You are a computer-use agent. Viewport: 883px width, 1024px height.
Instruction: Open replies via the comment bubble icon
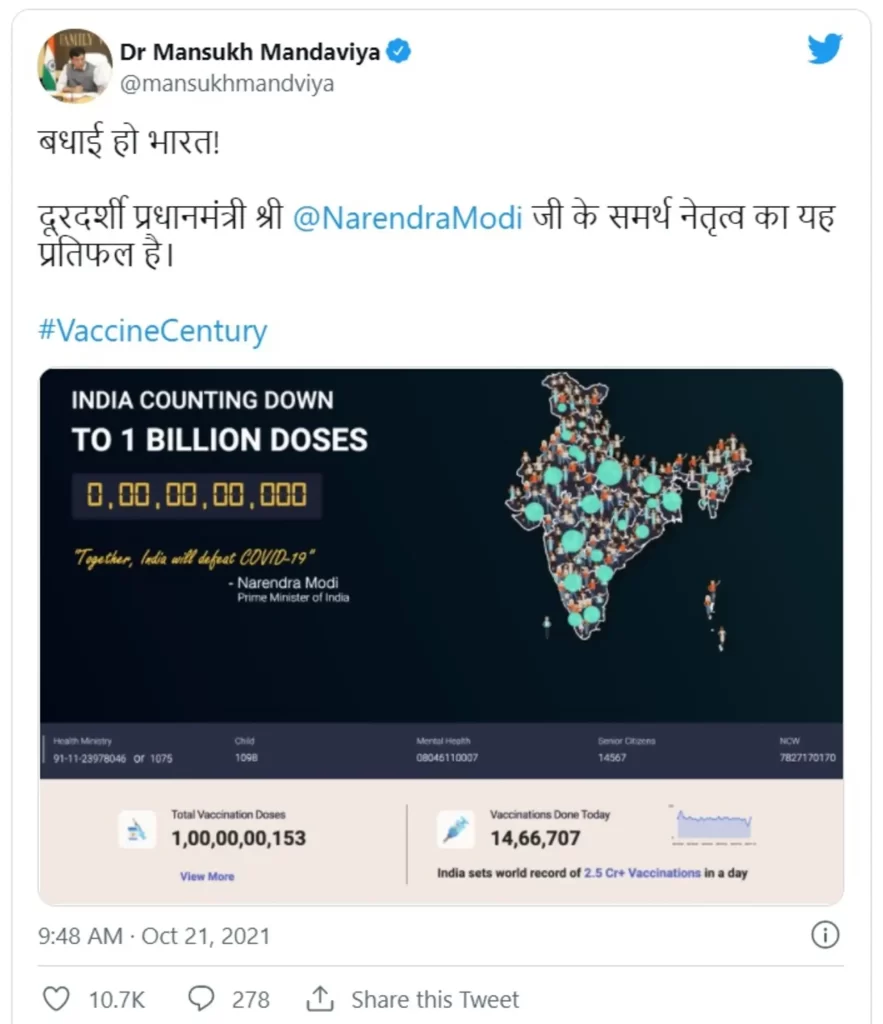coord(201,998)
